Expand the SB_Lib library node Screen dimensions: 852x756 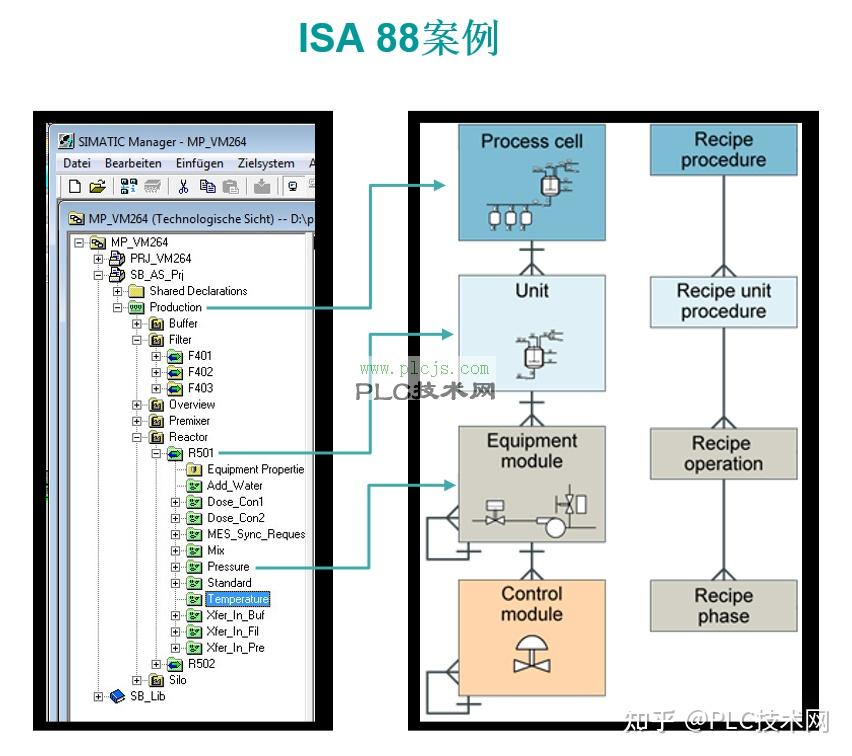(98, 697)
